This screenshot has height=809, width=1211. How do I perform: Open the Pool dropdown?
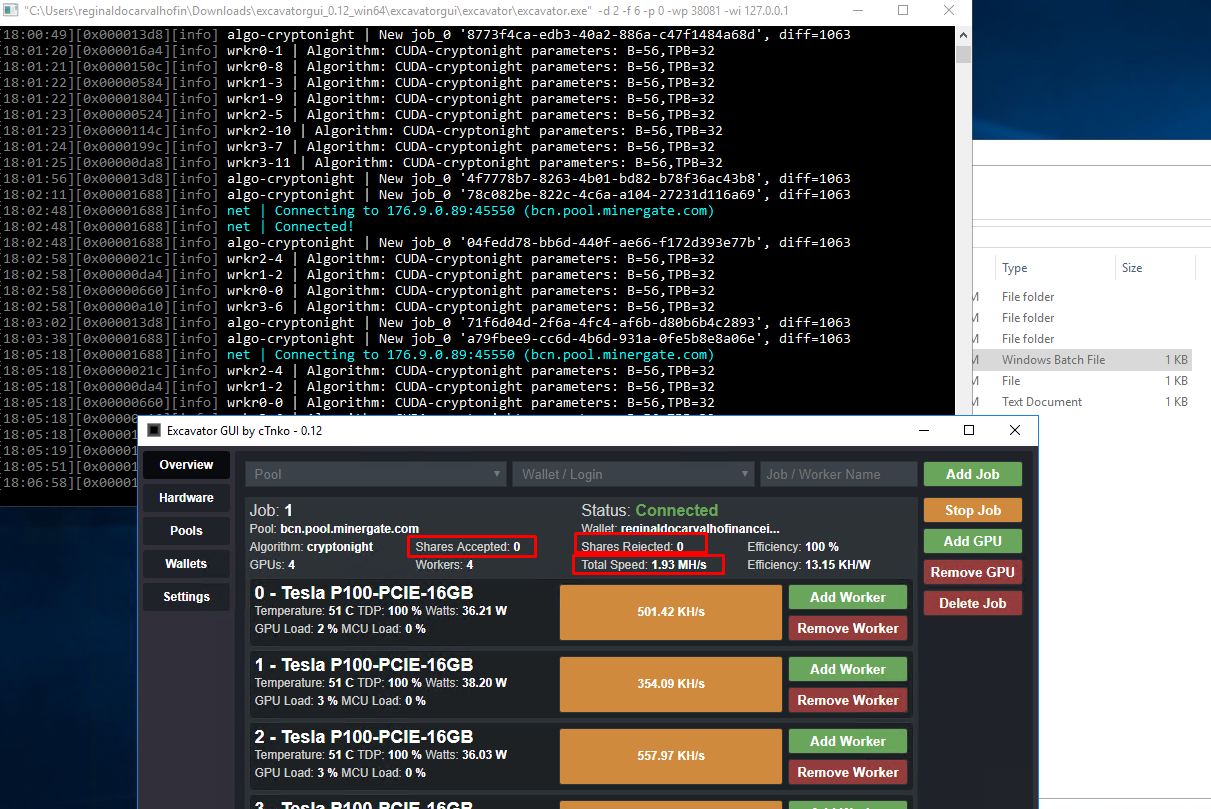coord(375,473)
